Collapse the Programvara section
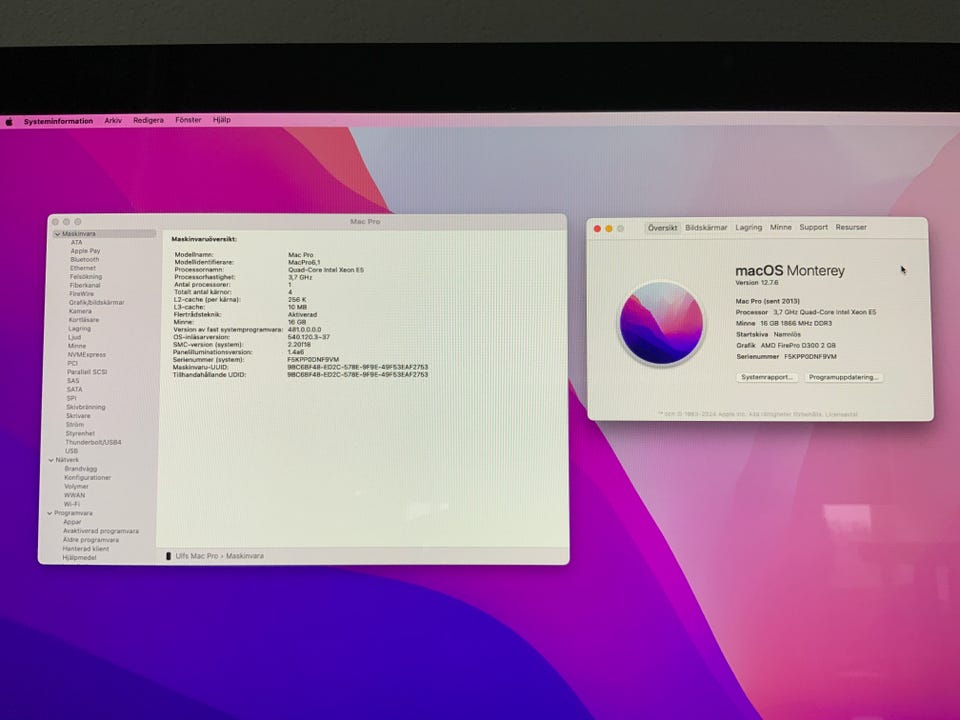Viewport: 960px width, 720px height. pos(51,513)
